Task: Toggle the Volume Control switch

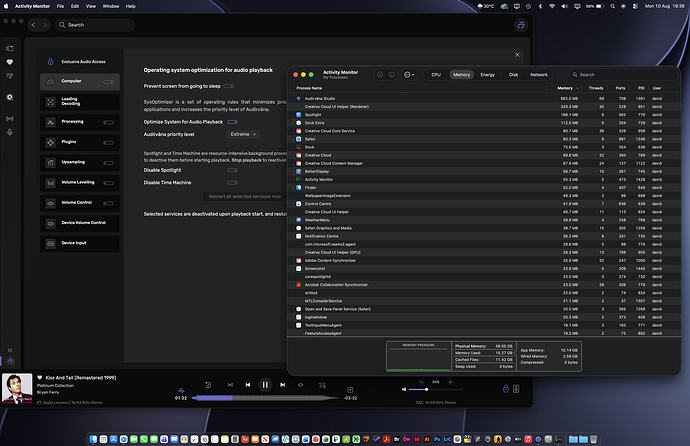Action: (108, 203)
